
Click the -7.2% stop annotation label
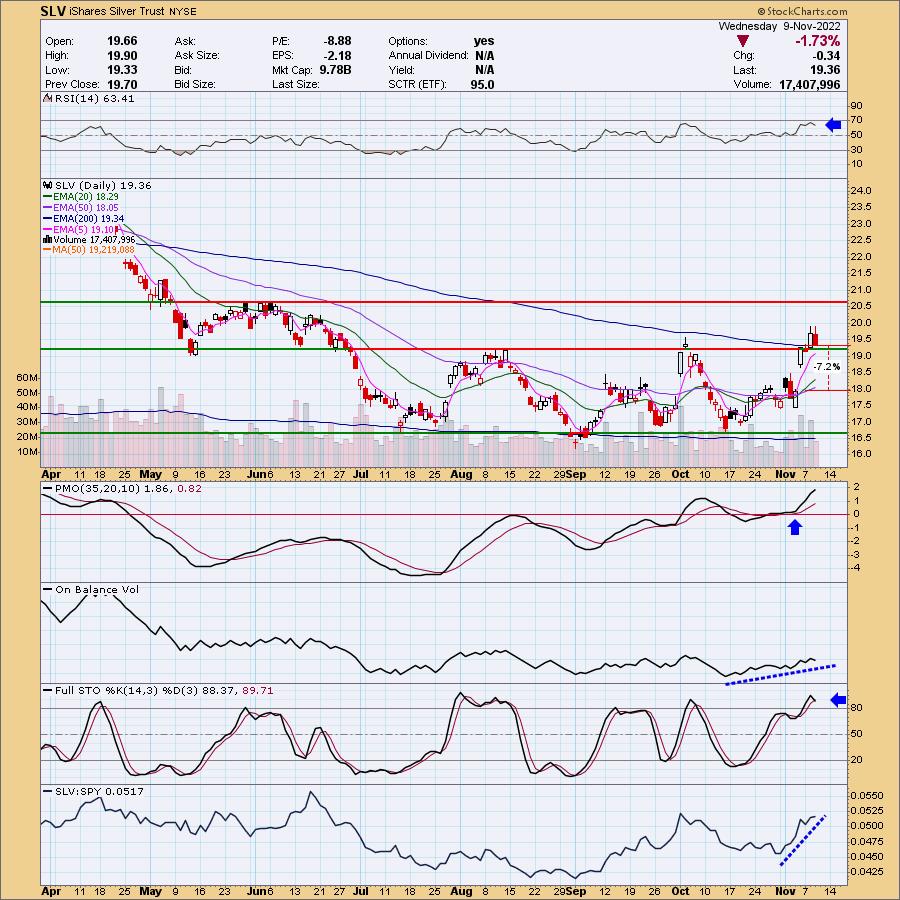pyautogui.click(x=827, y=366)
